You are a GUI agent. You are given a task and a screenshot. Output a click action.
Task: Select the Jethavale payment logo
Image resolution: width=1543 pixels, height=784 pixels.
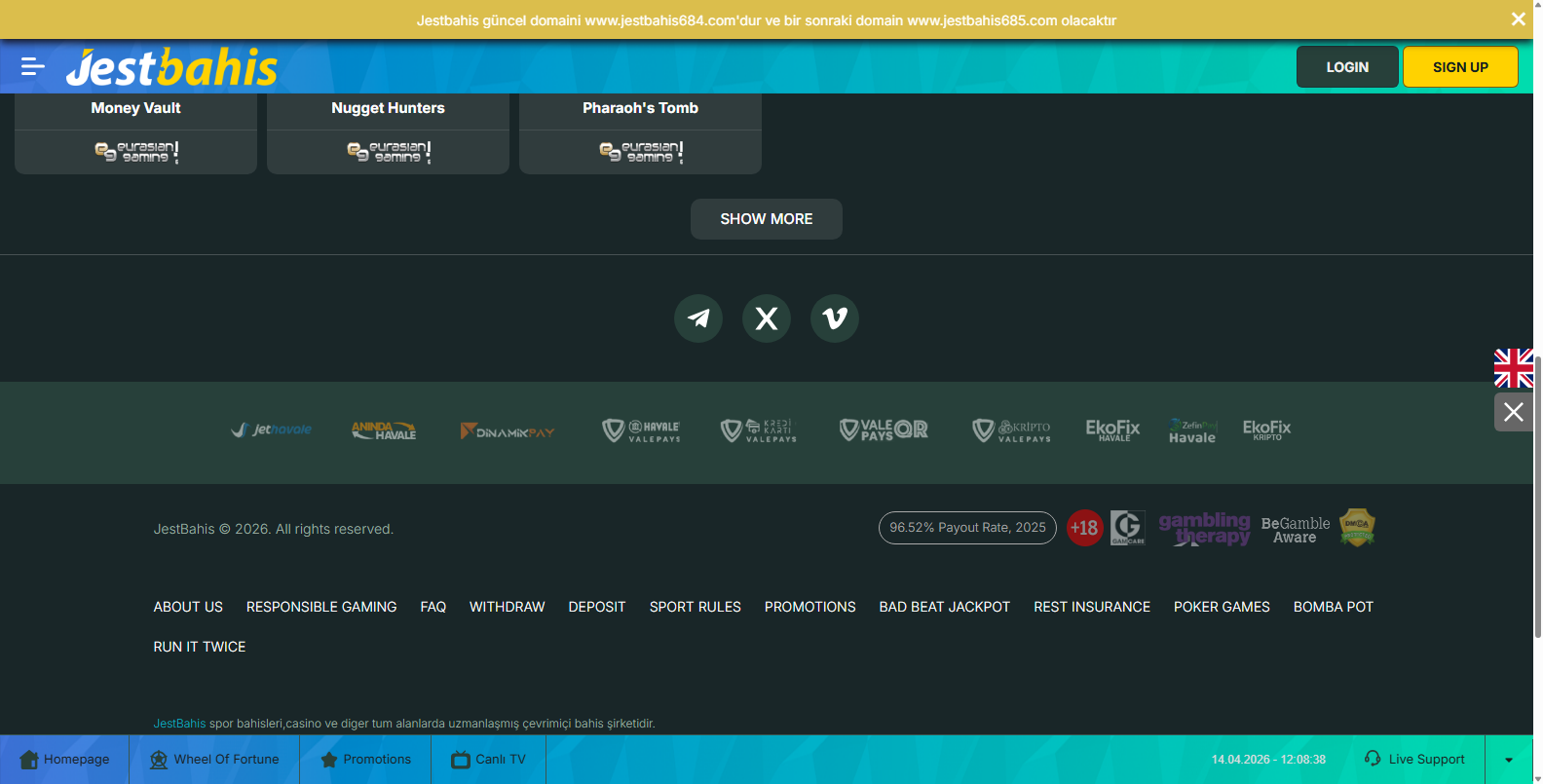point(272,429)
